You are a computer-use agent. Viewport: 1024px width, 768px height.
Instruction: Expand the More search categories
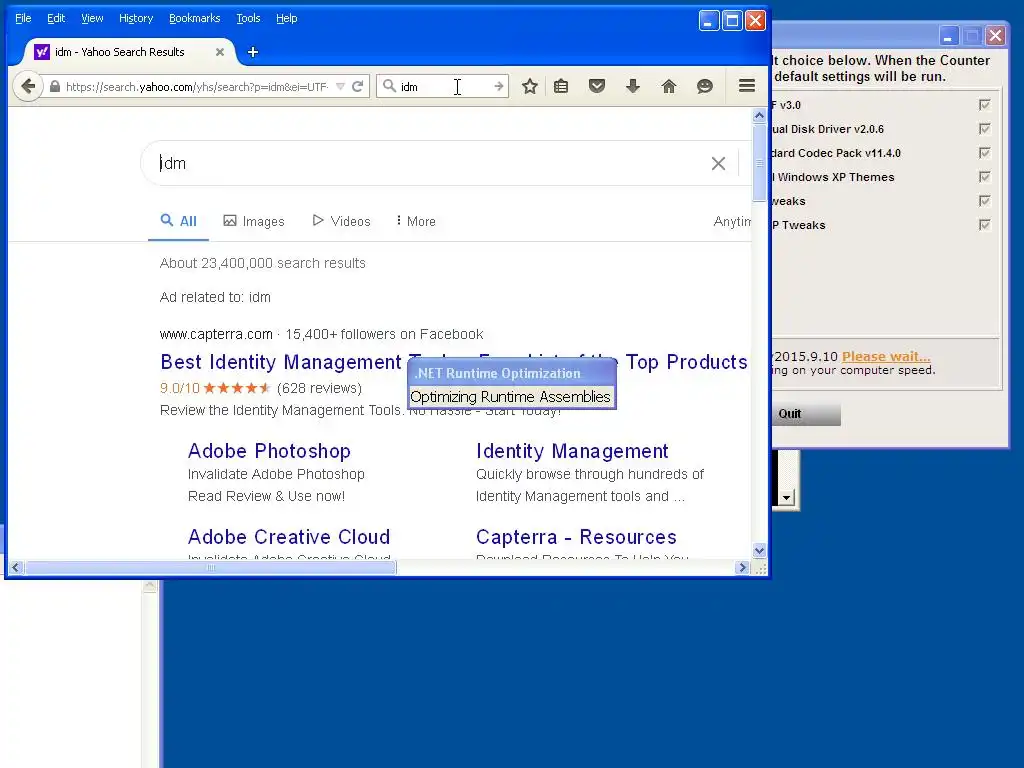416,221
